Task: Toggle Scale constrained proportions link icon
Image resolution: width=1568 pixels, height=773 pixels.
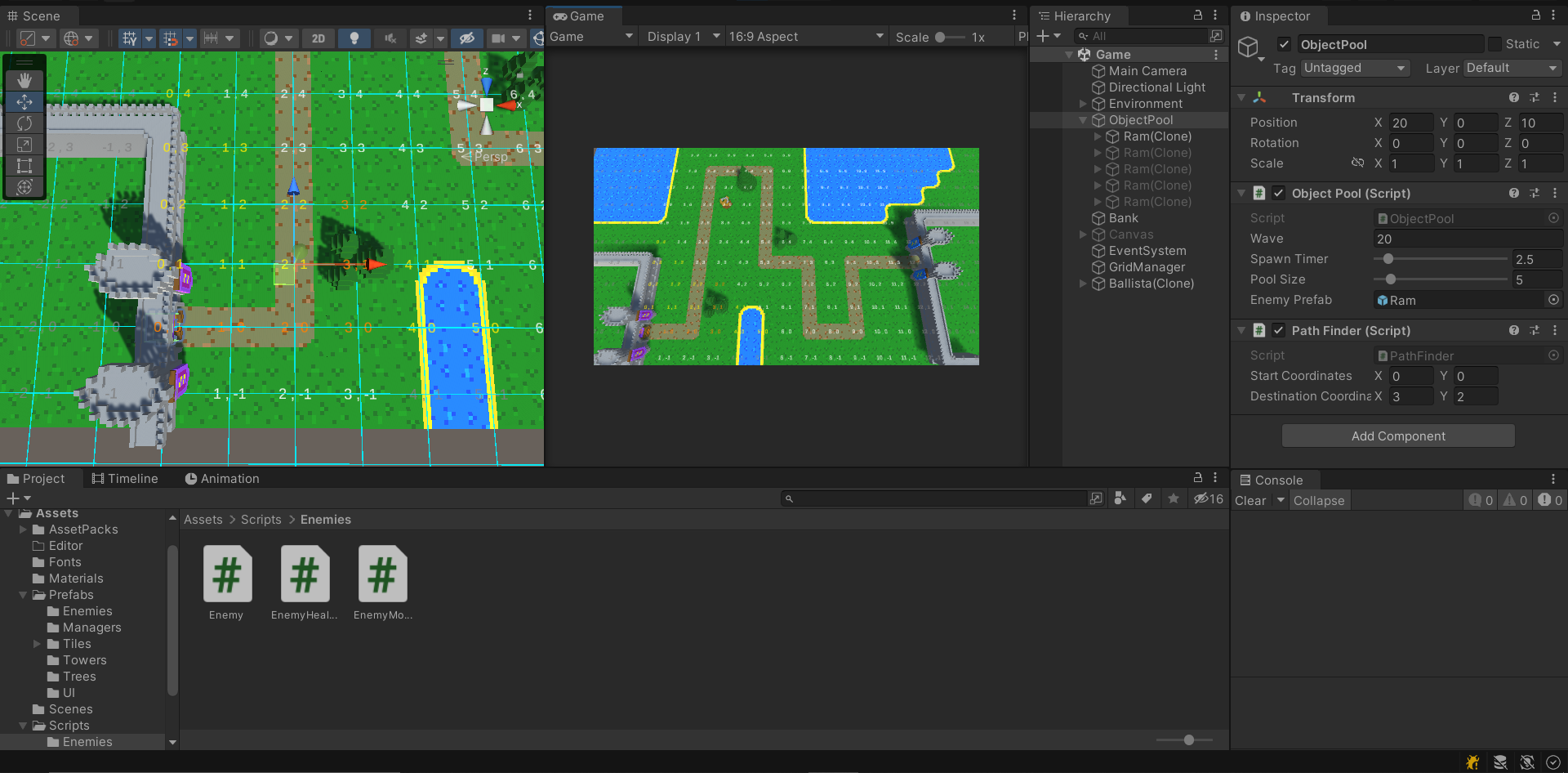Action: [x=1357, y=163]
